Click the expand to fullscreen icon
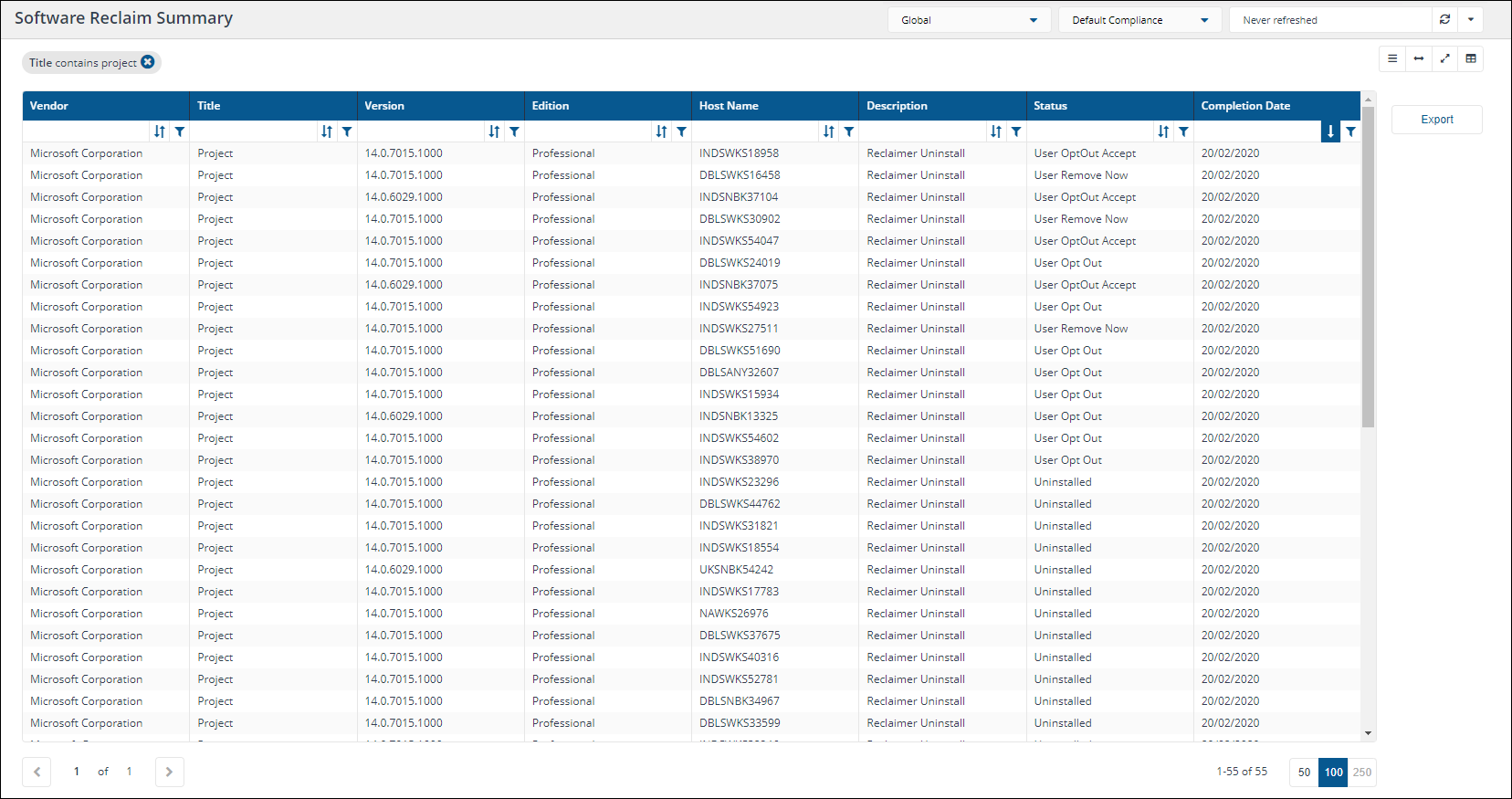 [1444, 58]
